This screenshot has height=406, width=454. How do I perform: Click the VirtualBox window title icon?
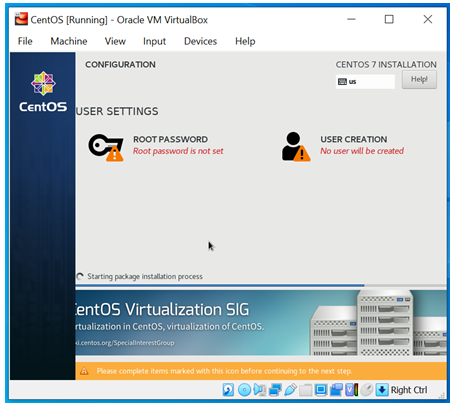(x=21, y=19)
